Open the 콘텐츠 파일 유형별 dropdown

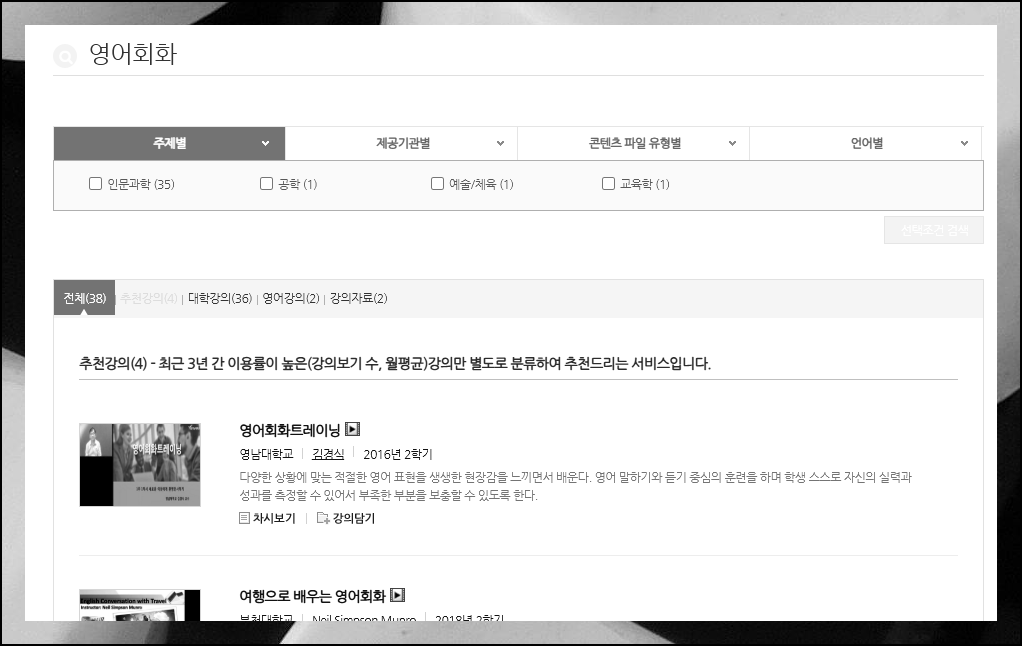[634, 143]
